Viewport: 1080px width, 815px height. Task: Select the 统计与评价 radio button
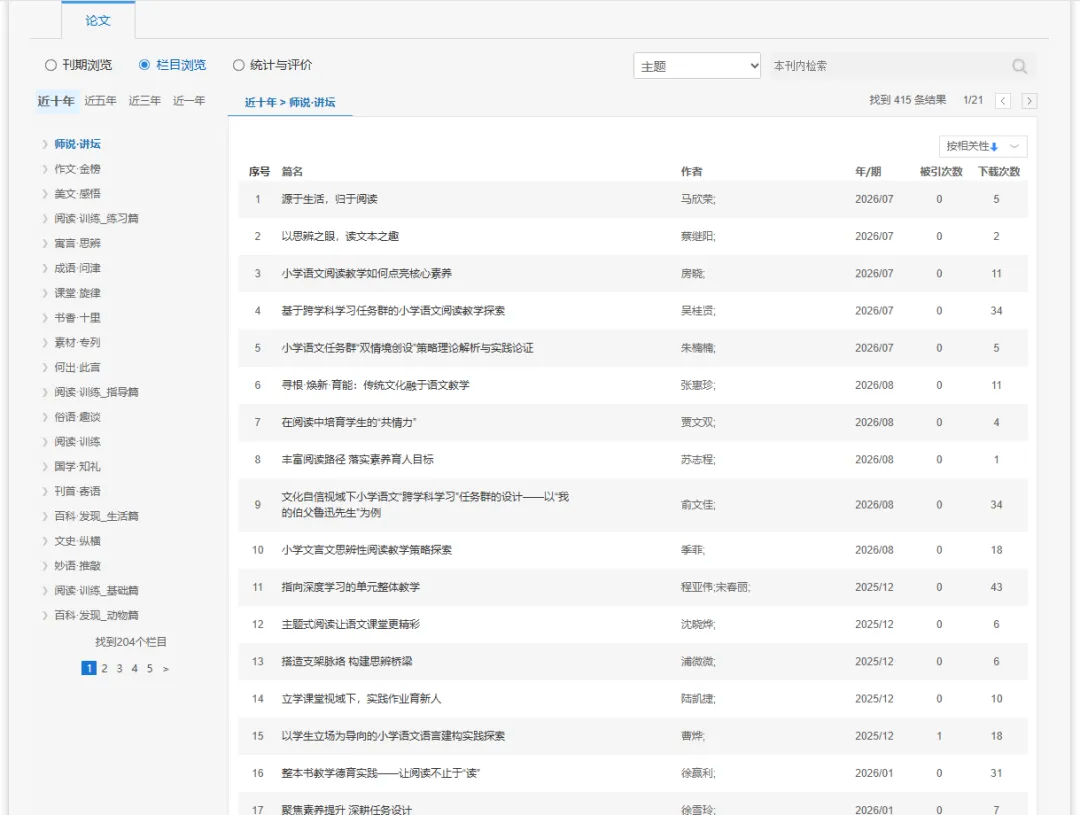[238, 65]
